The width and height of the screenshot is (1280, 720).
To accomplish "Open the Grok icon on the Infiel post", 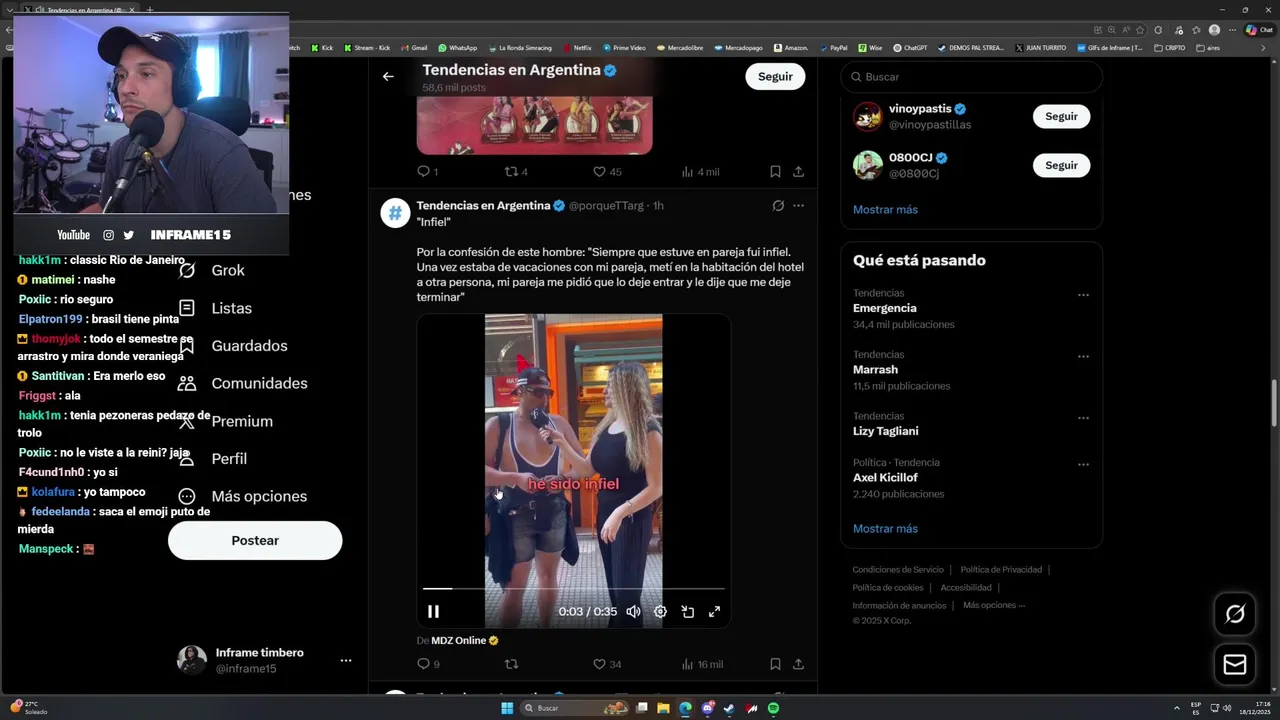I will pyautogui.click(x=778, y=206).
